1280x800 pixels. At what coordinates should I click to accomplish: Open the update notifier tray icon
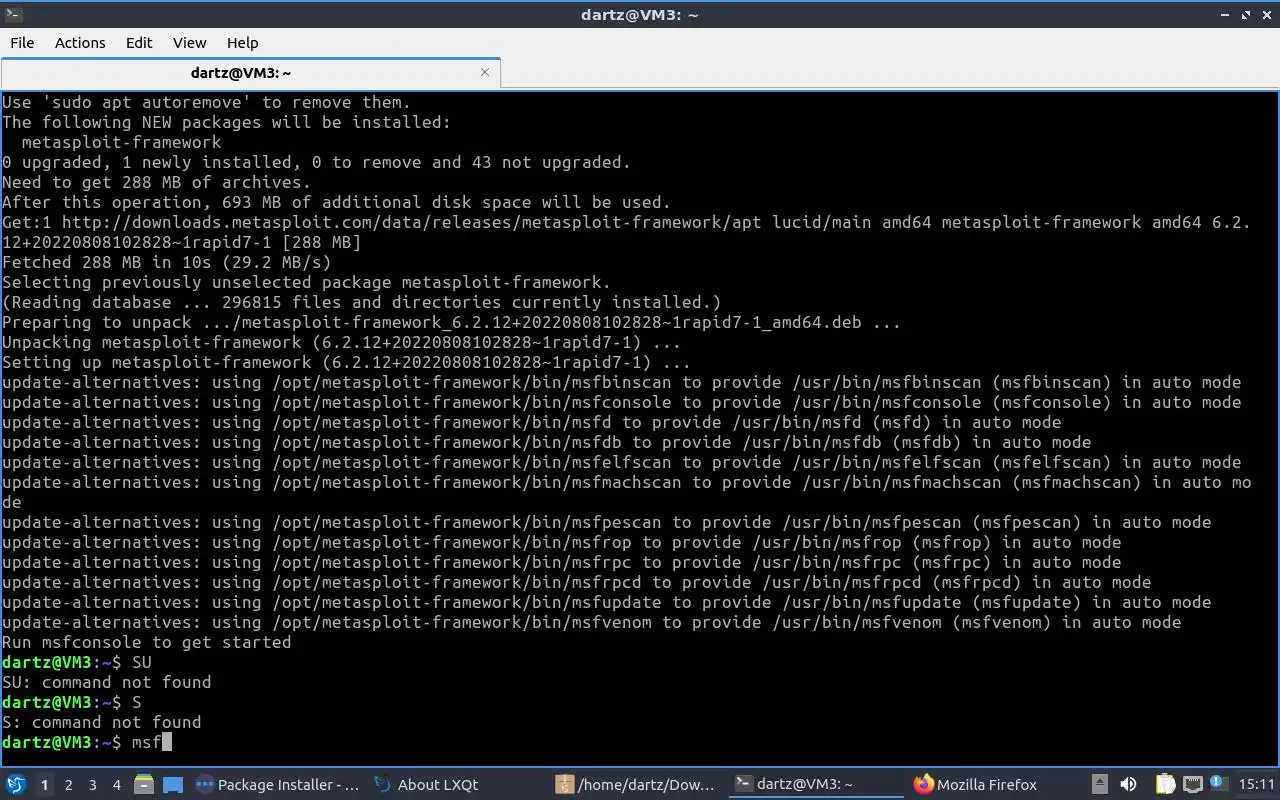pos(1218,785)
